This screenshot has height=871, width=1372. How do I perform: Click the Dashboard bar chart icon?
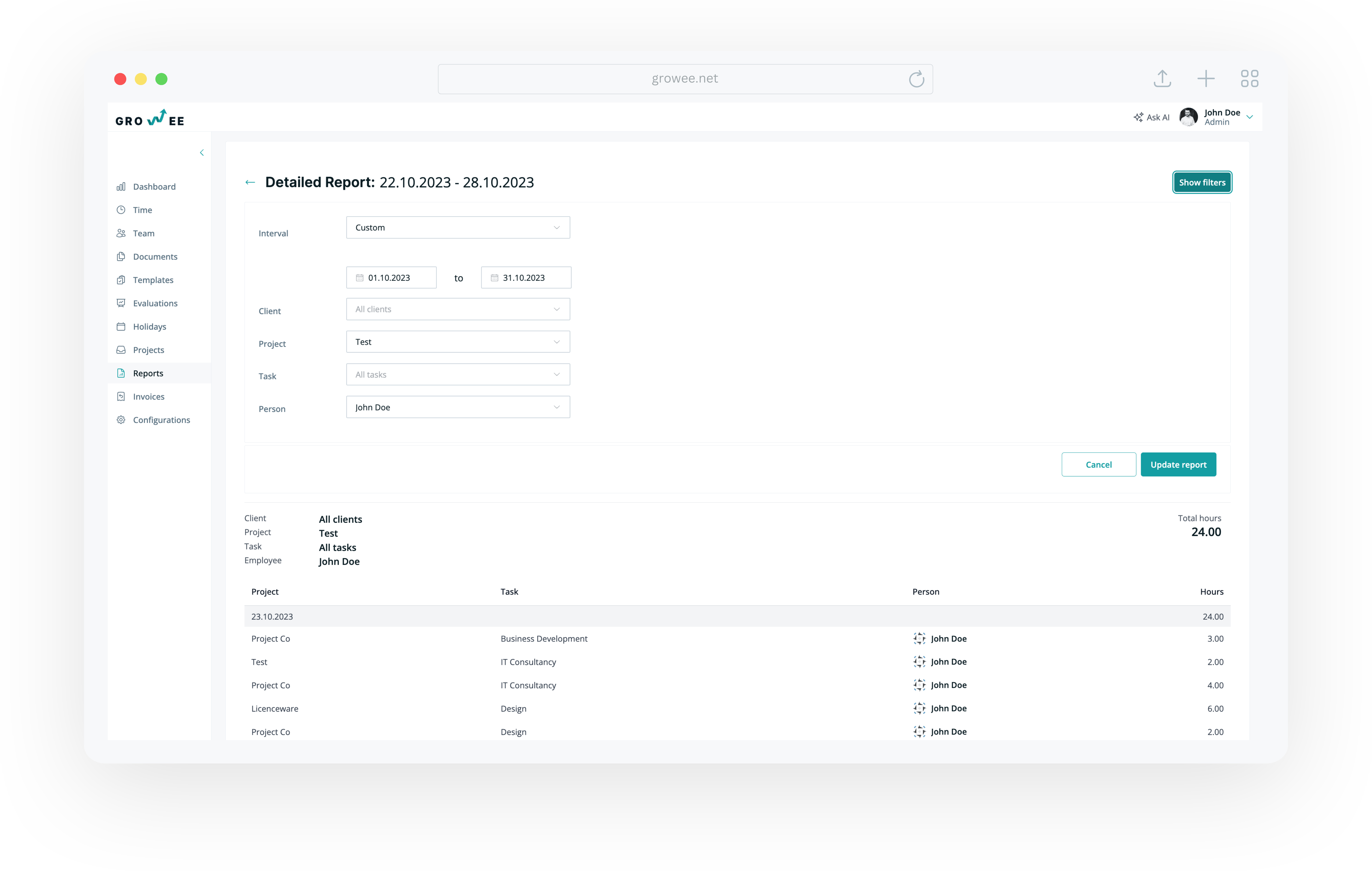[121, 187]
